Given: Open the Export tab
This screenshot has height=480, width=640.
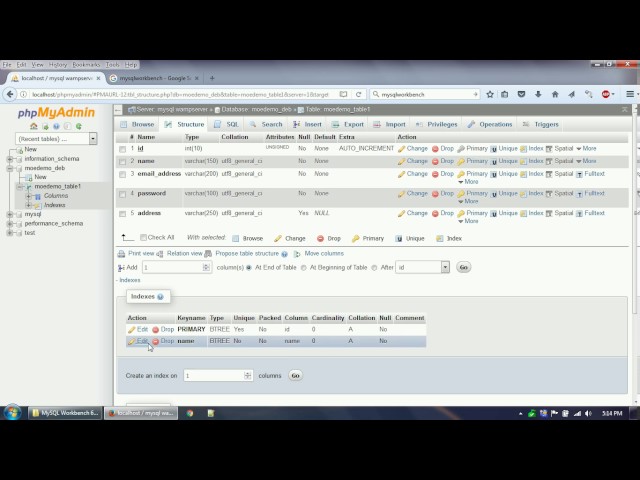Looking at the screenshot, I should (348, 124).
